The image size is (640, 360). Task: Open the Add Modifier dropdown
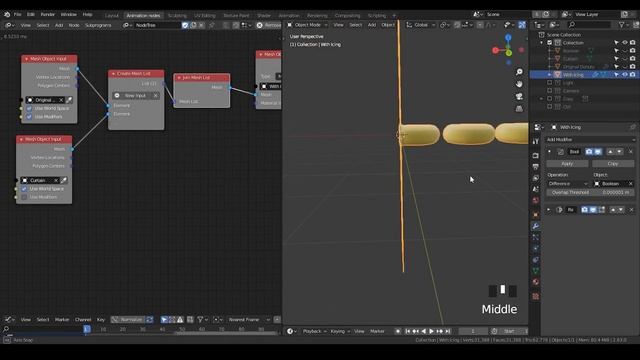590,140
